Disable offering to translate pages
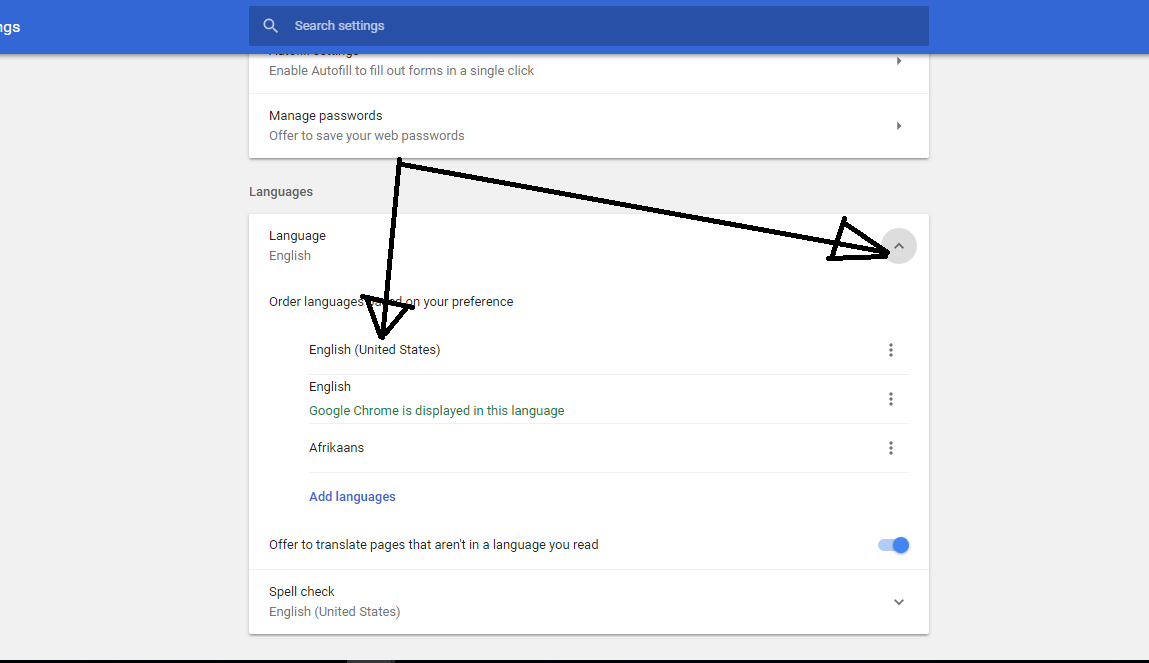Screen dimensions: 1149x663 click(893, 544)
